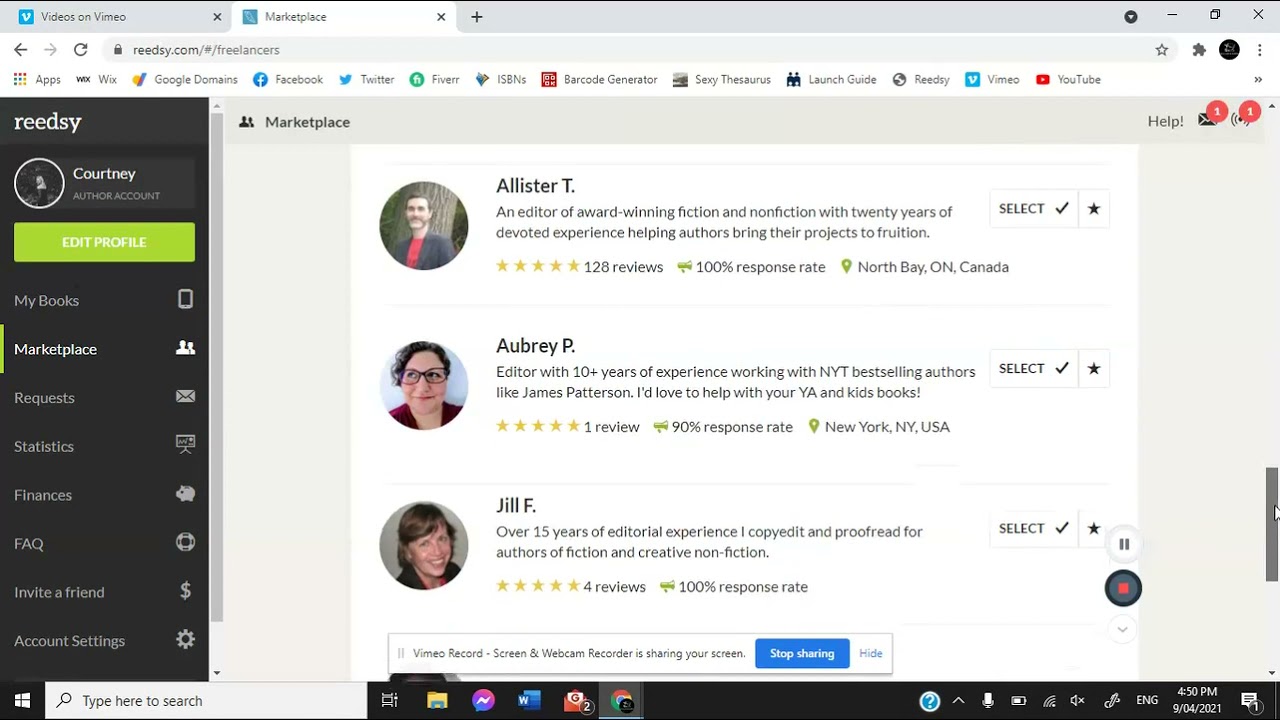Click the name Jill F.
Image resolution: width=1280 pixels, height=720 pixels.
tap(516, 506)
